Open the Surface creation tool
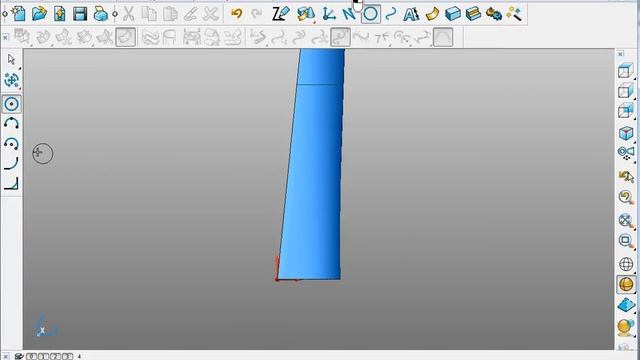This screenshot has width=640, height=360. click(432, 14)
